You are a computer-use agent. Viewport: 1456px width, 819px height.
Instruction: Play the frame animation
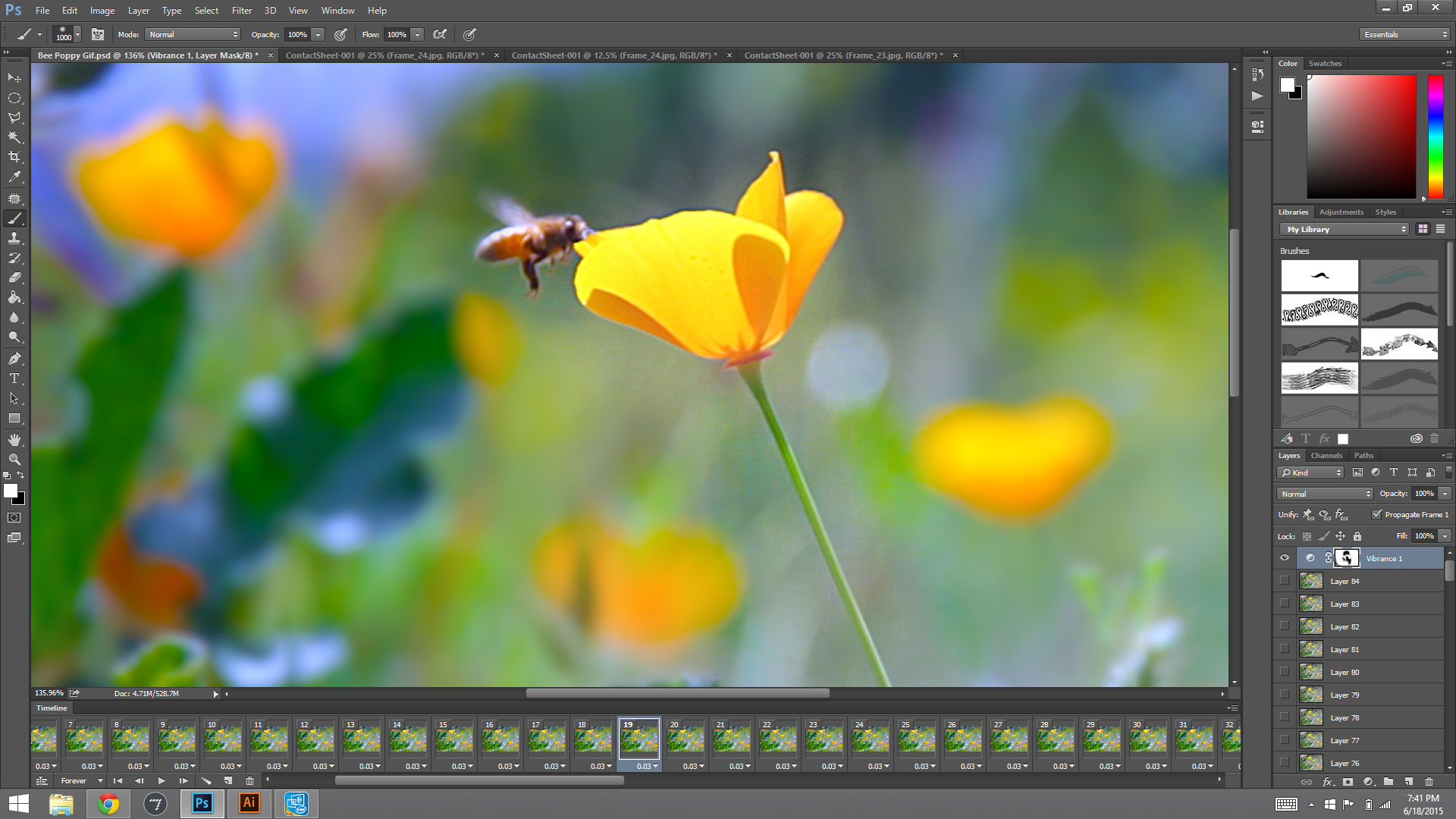click(162, 781)
